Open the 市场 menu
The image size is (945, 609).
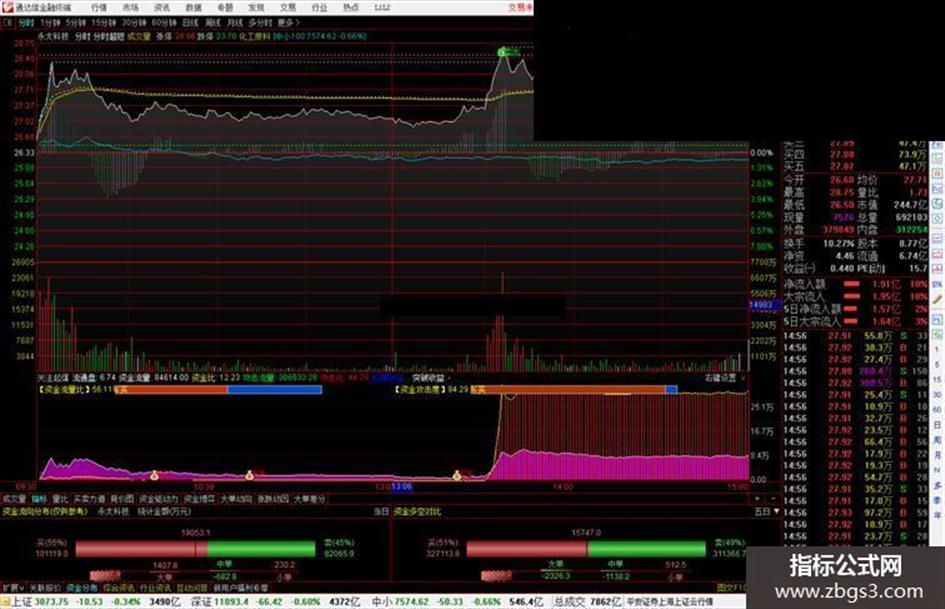(x=130, y=8)
